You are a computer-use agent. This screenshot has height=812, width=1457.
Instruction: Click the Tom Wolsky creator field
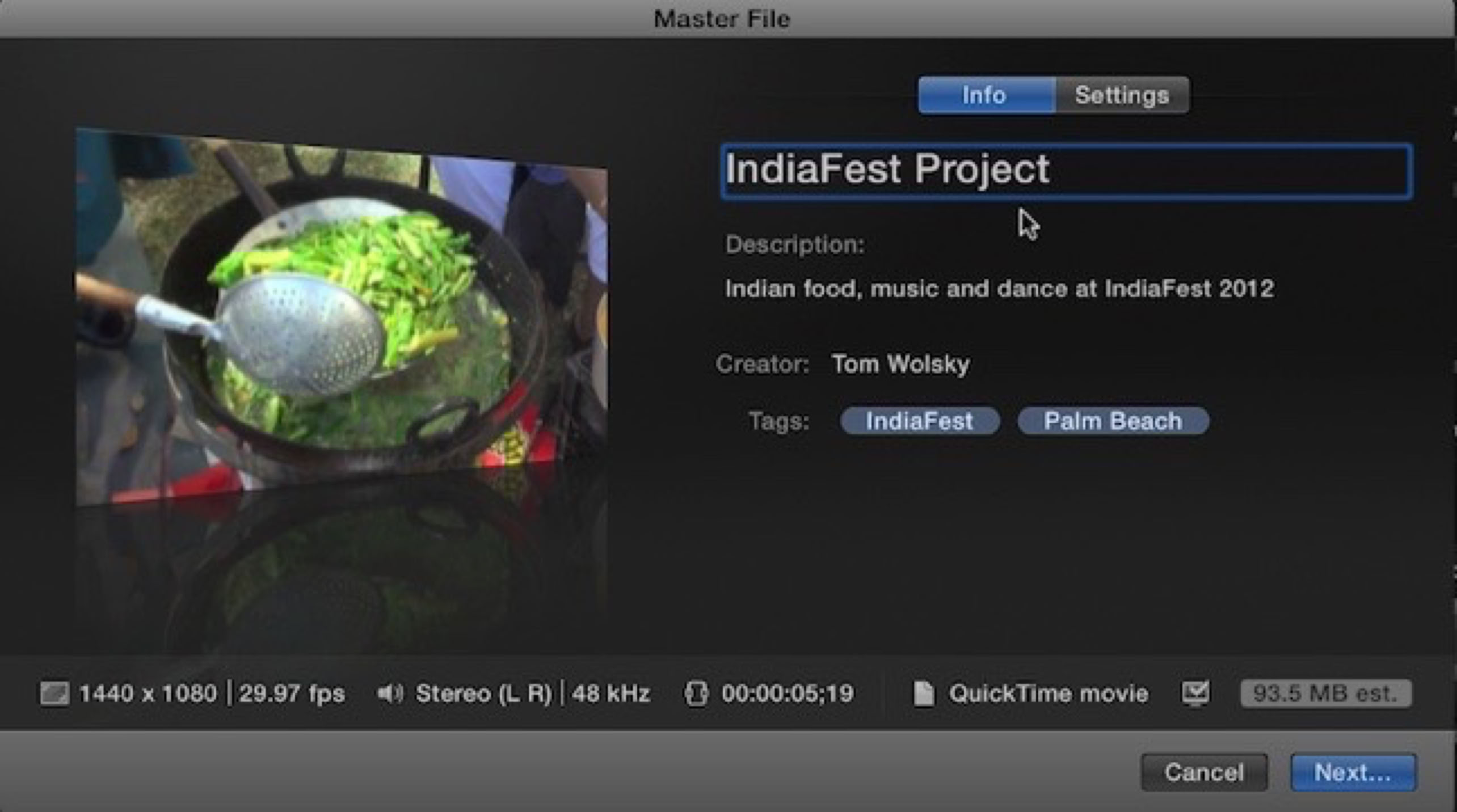[x=900, y=364]
